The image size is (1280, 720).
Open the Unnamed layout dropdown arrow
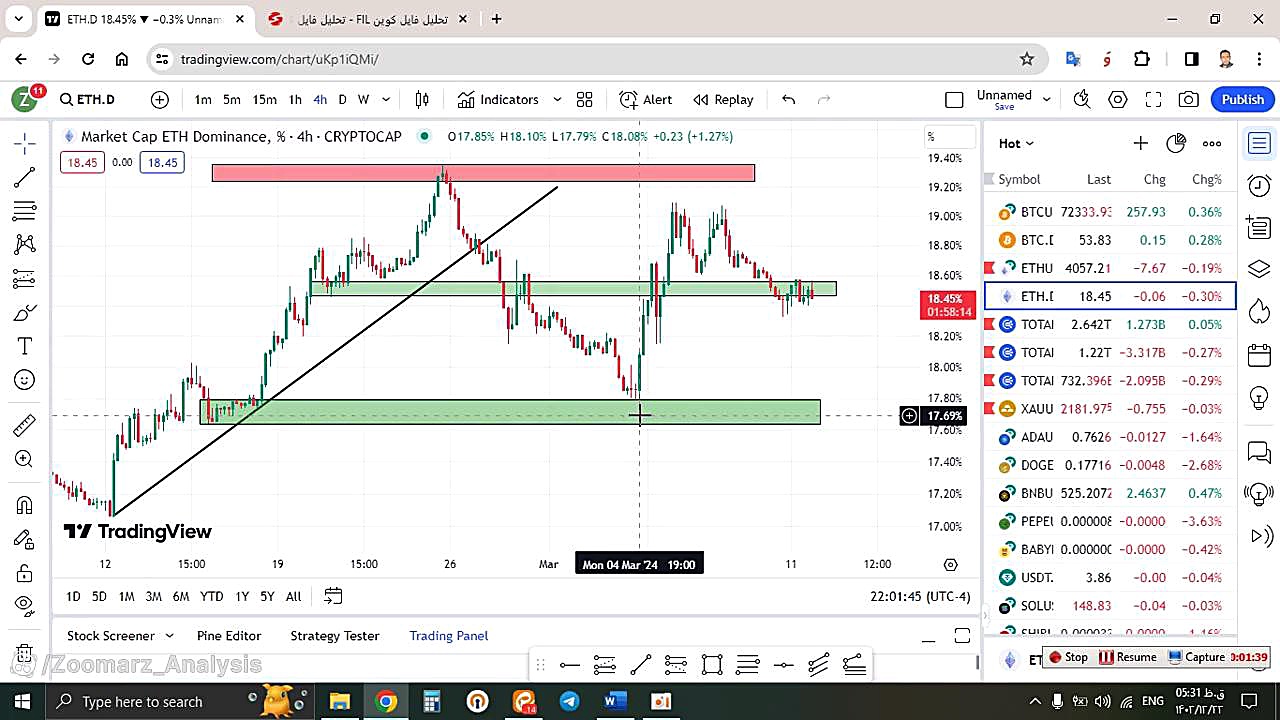[x=1046, y=99]
